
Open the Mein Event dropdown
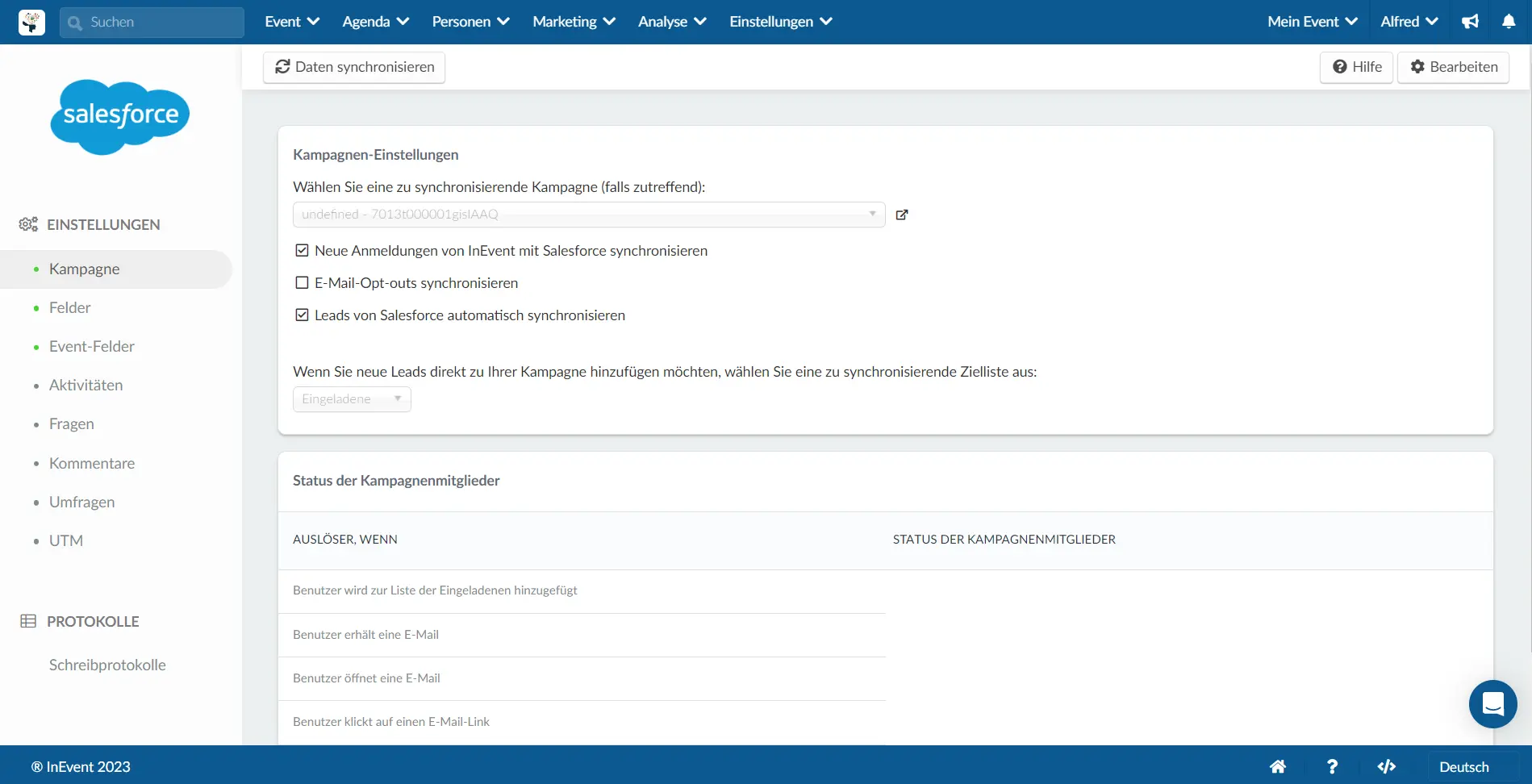[1313, 22]
